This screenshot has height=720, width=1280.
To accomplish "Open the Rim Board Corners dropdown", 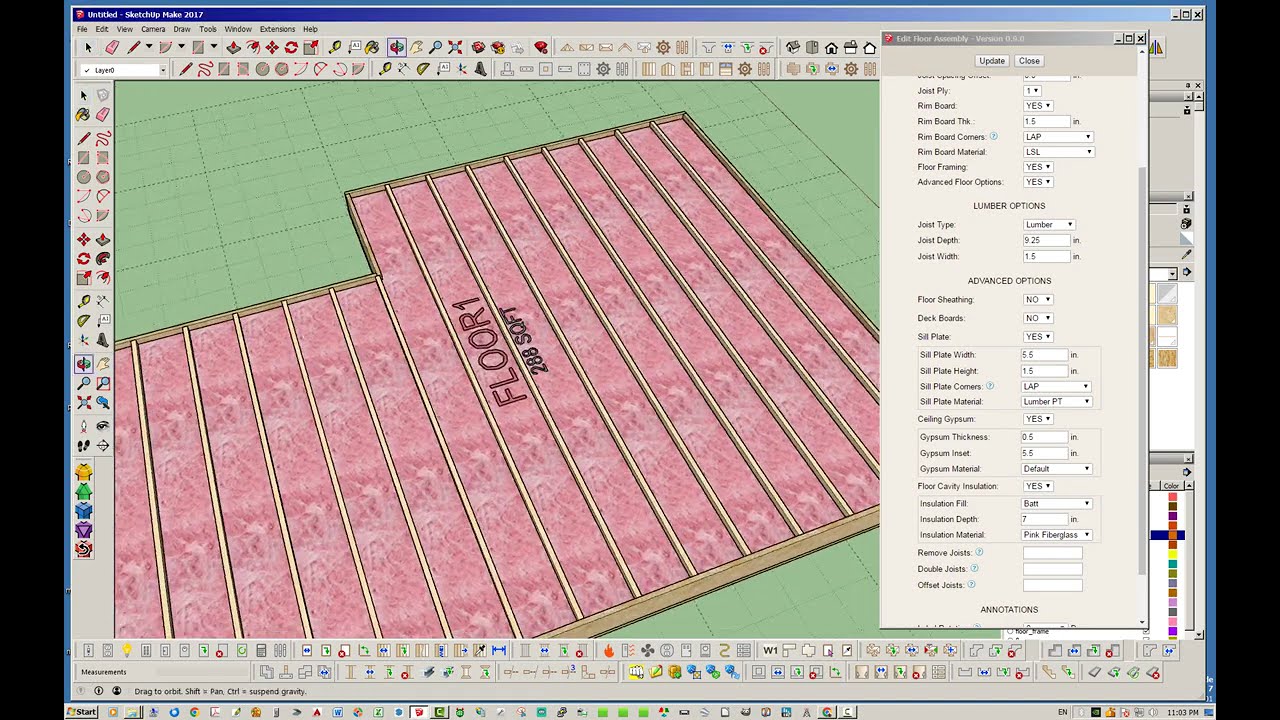I will click(x=1058, y=136).
